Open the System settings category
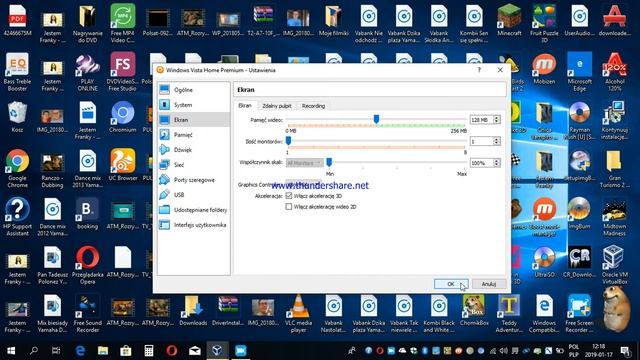Screen dimensions: 640x360 pos(194,105)
